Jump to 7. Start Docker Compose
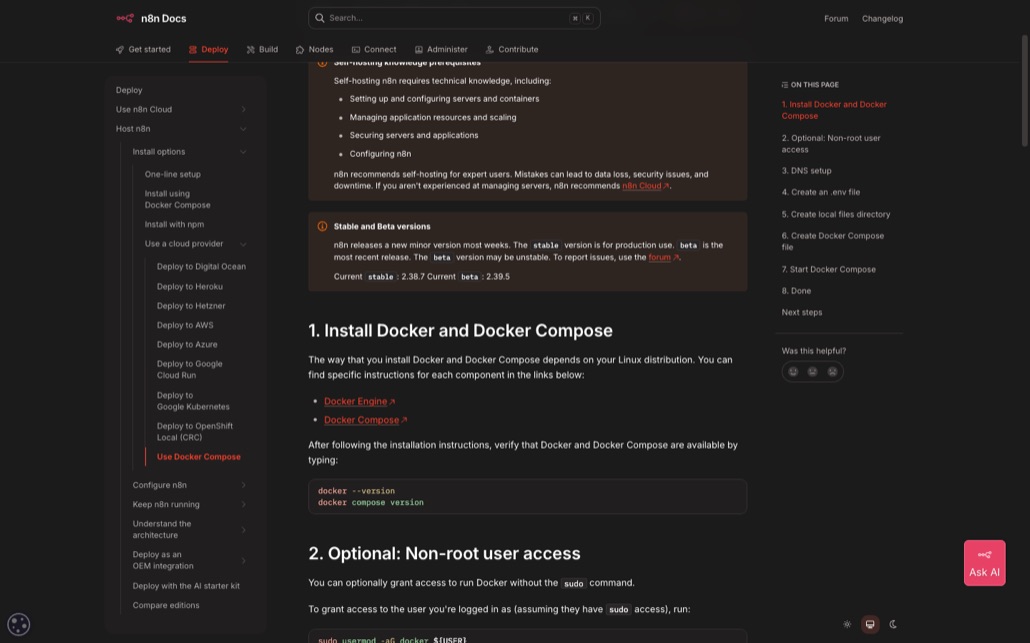The height and width of the screenshot is (643, 1030). coord(828,269)
